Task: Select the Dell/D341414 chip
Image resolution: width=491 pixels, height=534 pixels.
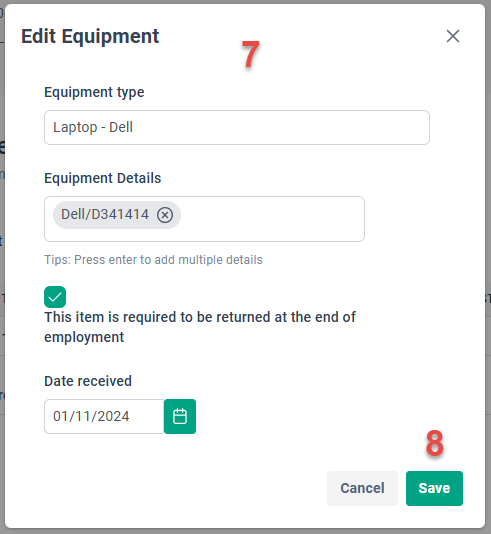Action: click(105, 215)
